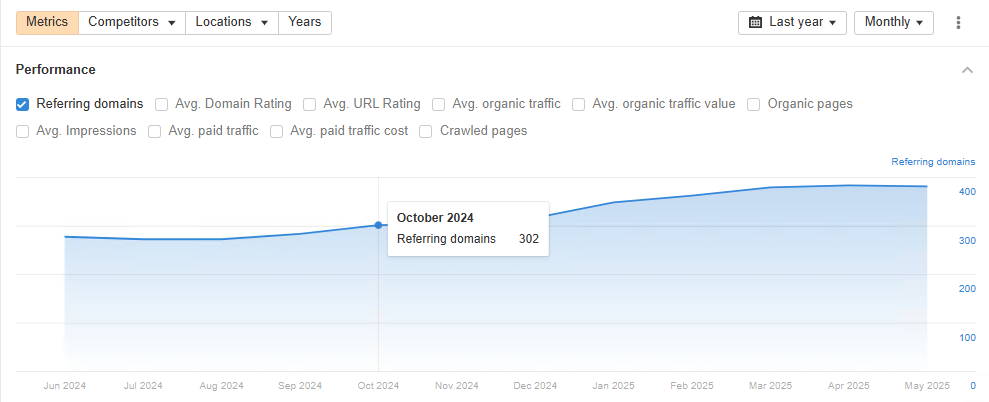Click the Jul 2024 axis label

pyautogui.click(x=143, y=386)
